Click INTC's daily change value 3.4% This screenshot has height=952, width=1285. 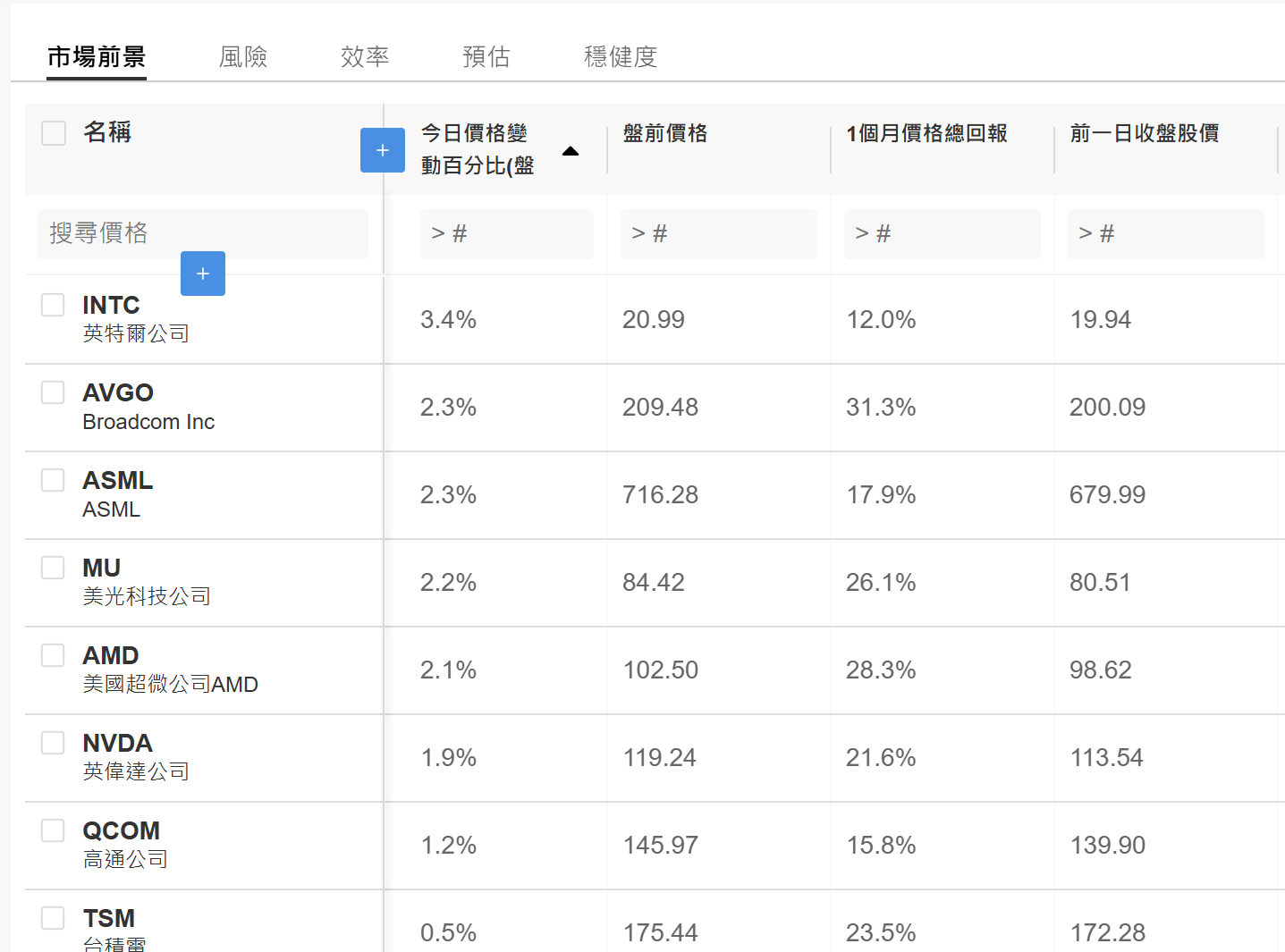click(448, 319)
